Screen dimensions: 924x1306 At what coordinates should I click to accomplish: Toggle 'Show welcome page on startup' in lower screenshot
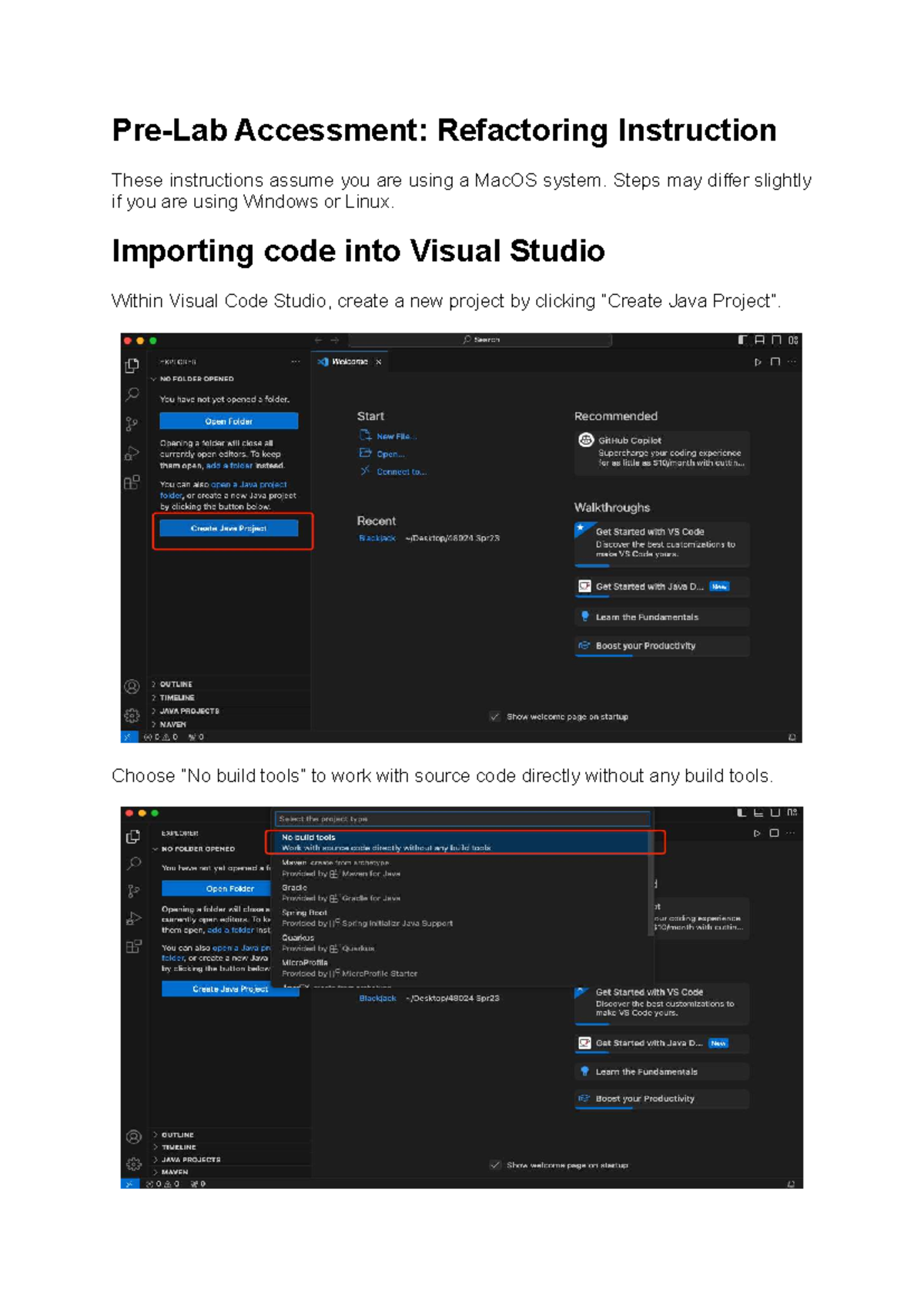point(495,1165)
